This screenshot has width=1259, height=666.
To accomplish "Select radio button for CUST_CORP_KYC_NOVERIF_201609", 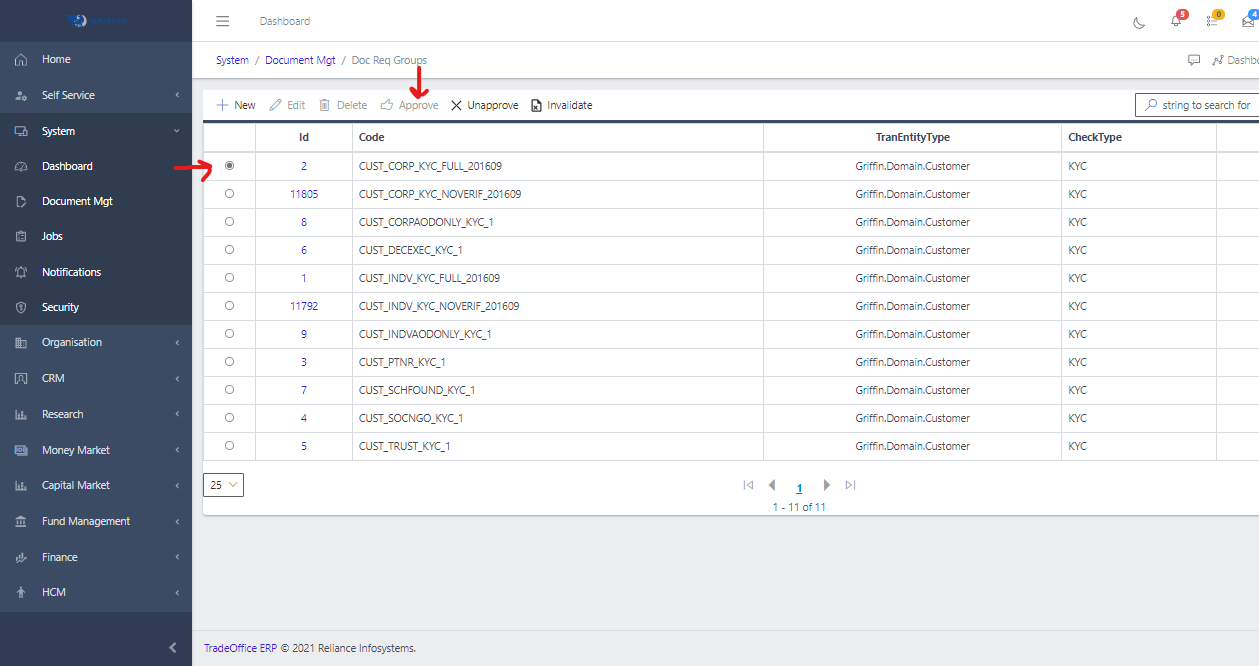I will click(230, 194).
